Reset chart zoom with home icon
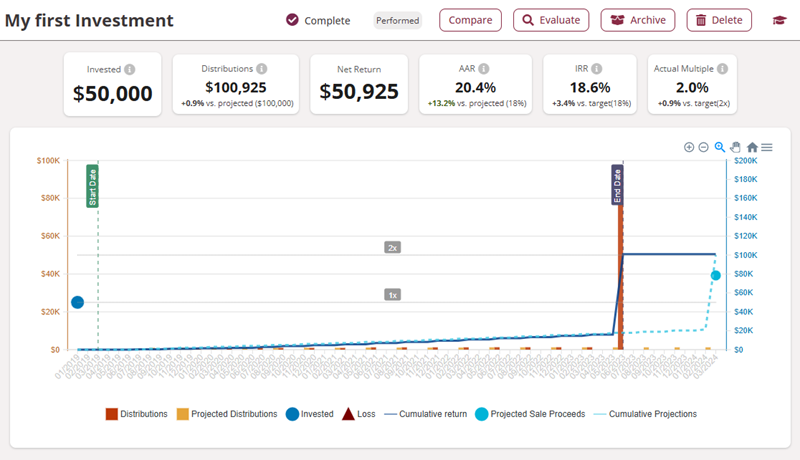The image size is (800, 460). [x=752, y=147]
